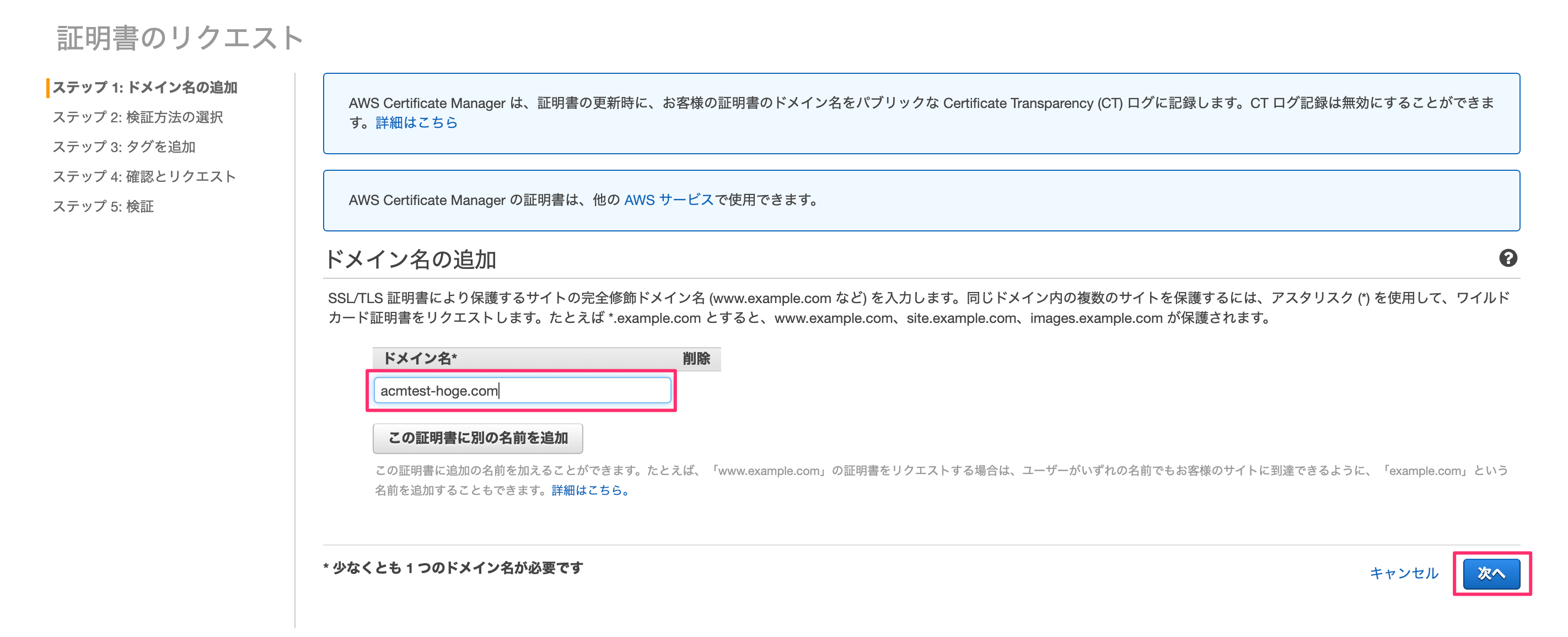Image resolution: width=1568 pixels, height=637 pixels.
Task: Click the help question mark icon
Action: [1507, 258]
